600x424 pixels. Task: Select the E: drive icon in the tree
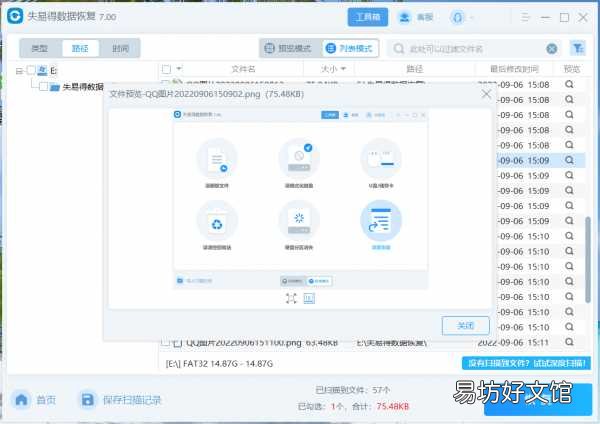(x=42, y=70)
